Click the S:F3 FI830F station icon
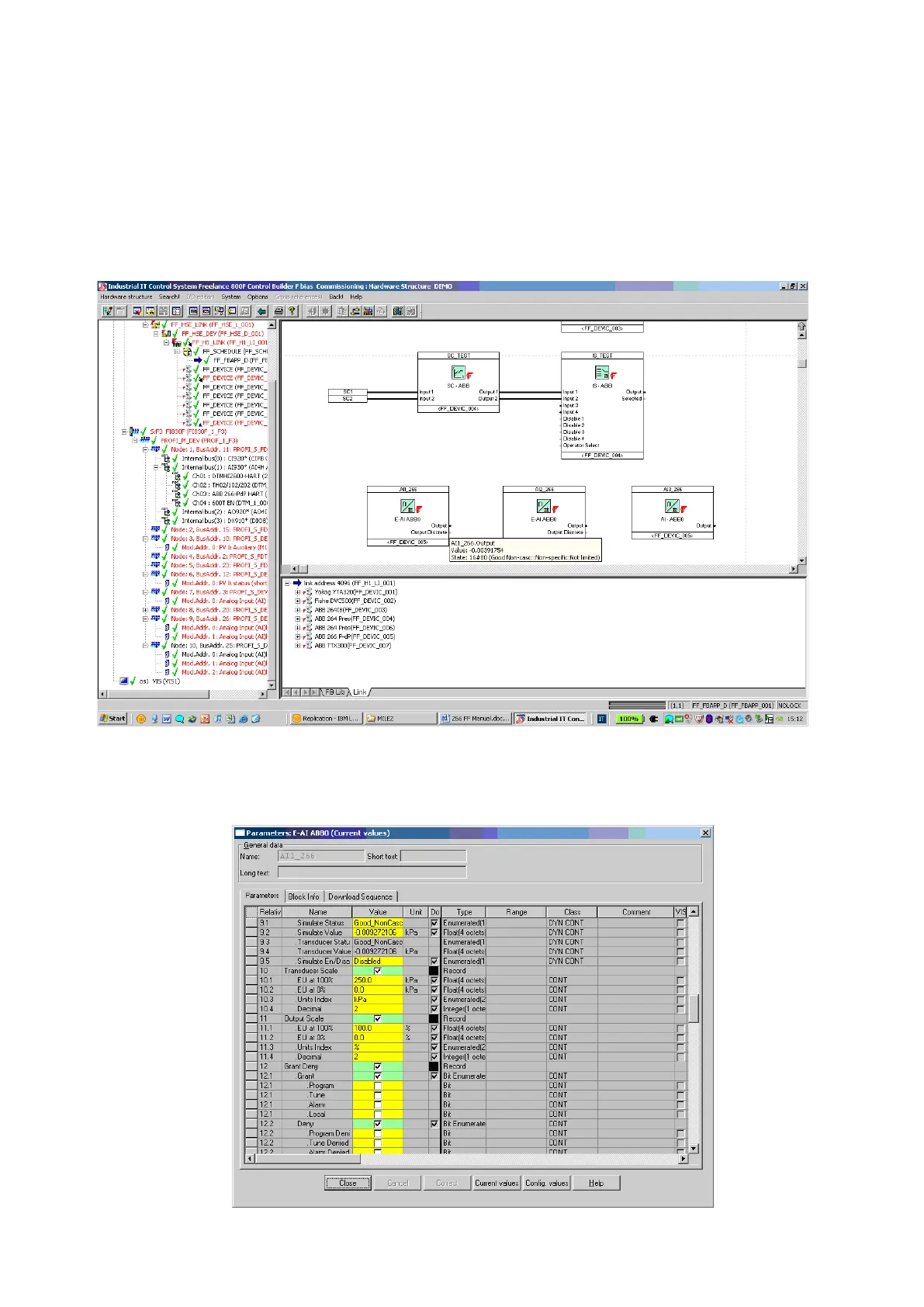924x1307 pixels. 133,432
